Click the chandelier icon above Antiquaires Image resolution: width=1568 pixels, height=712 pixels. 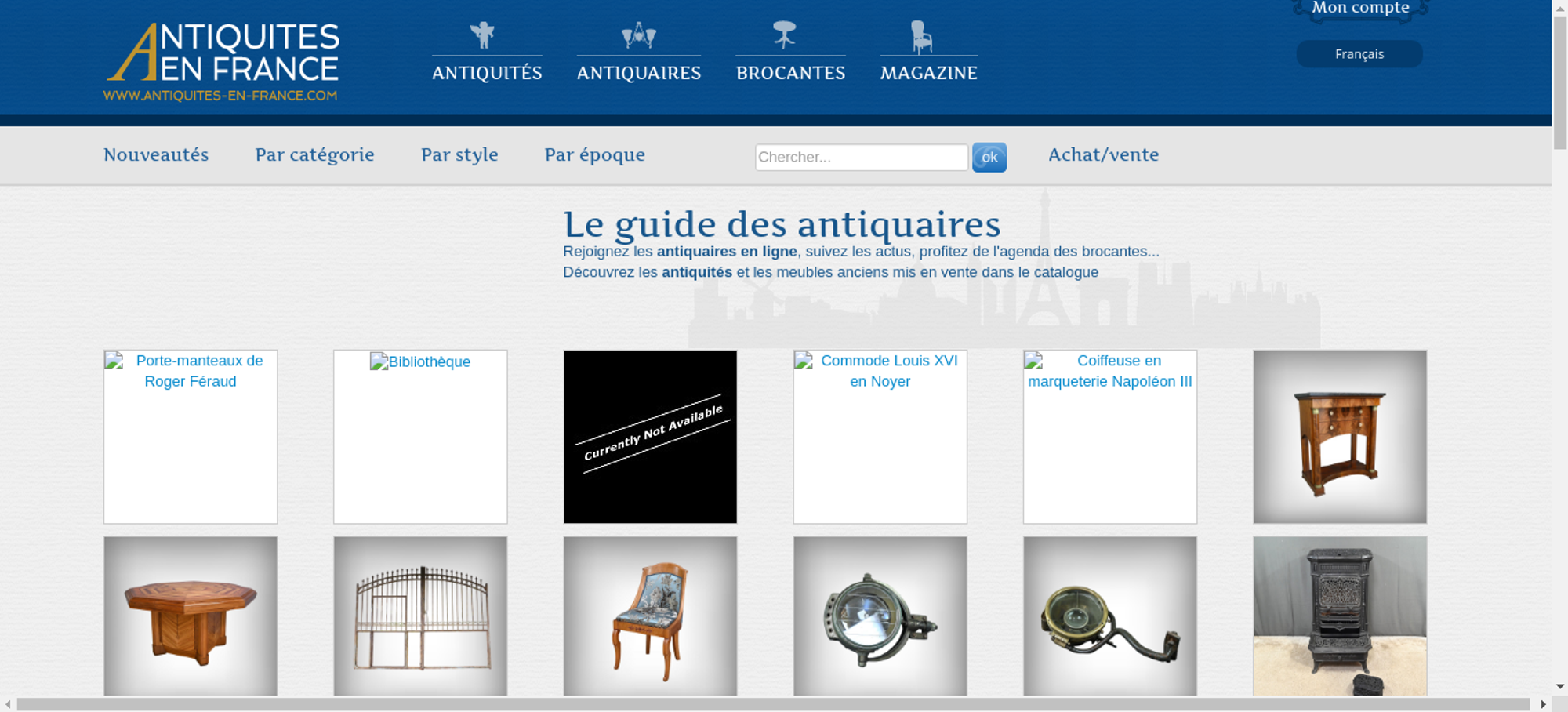pos(638,35)
